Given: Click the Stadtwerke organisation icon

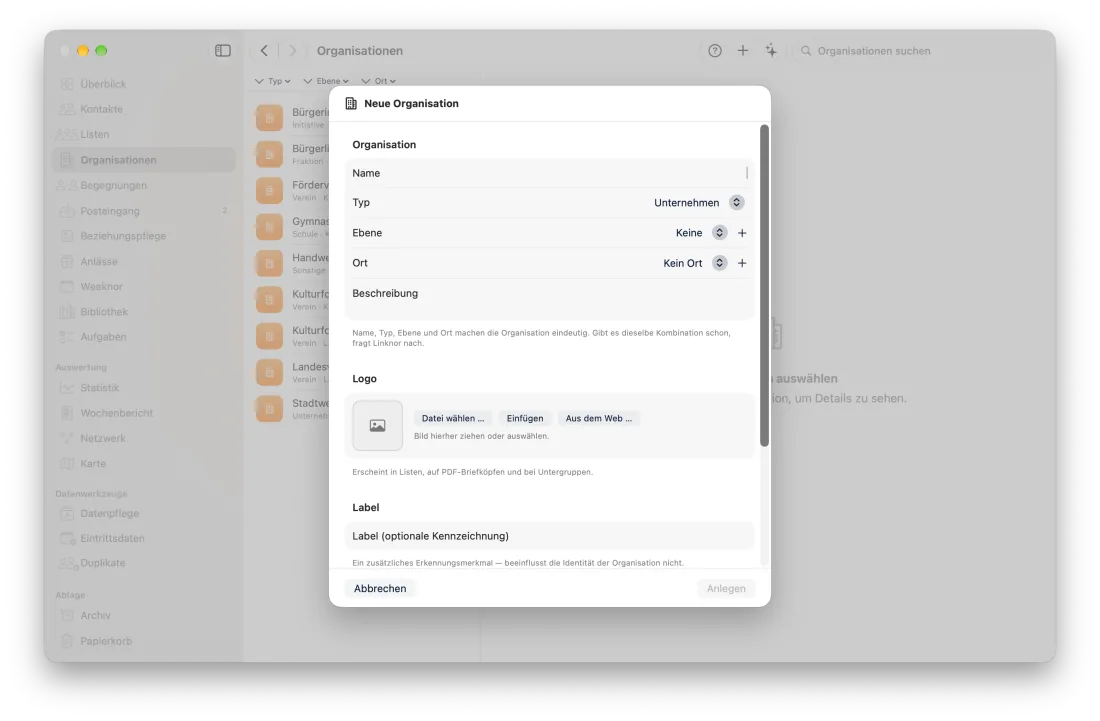Looking at the screenshot, I should click(x=269, y=409).
